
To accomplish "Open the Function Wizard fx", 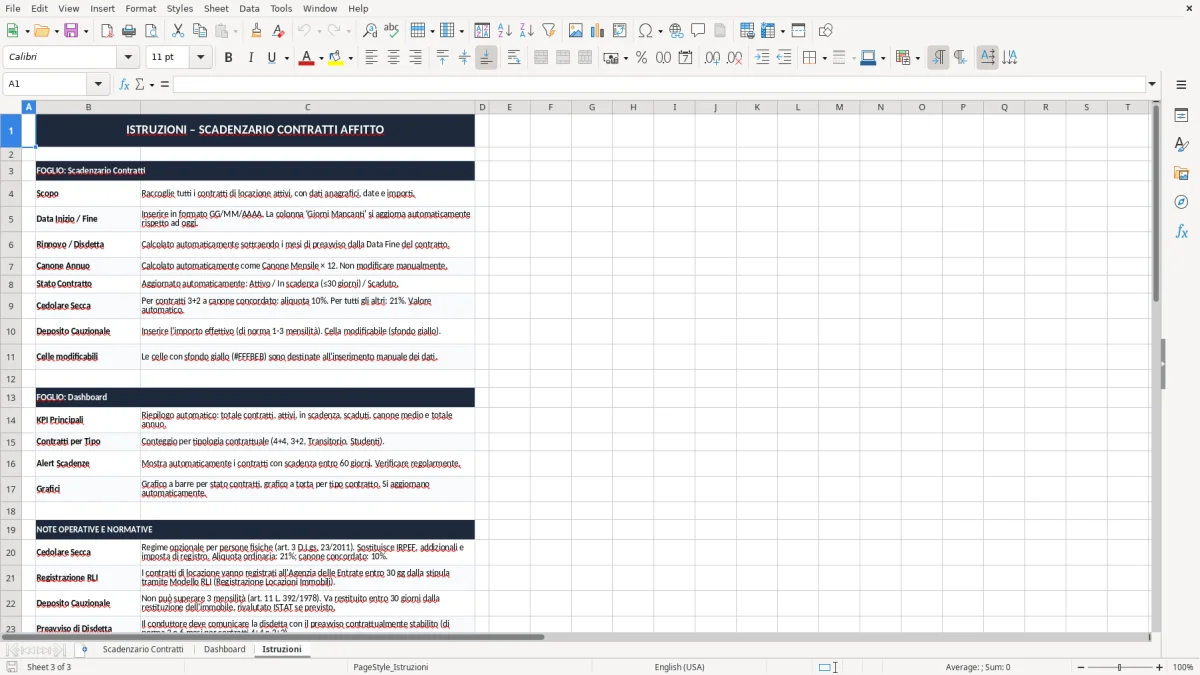I will 124,84.
